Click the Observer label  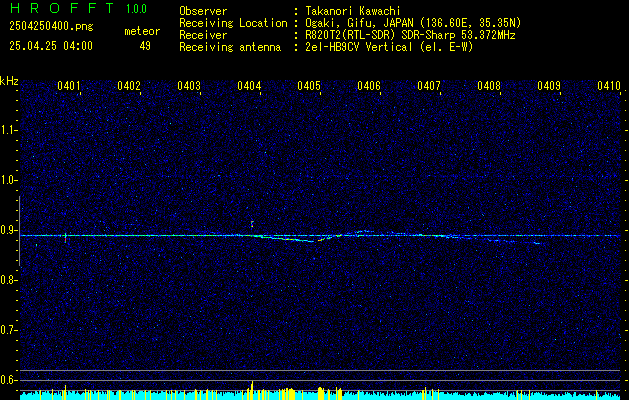203,11
